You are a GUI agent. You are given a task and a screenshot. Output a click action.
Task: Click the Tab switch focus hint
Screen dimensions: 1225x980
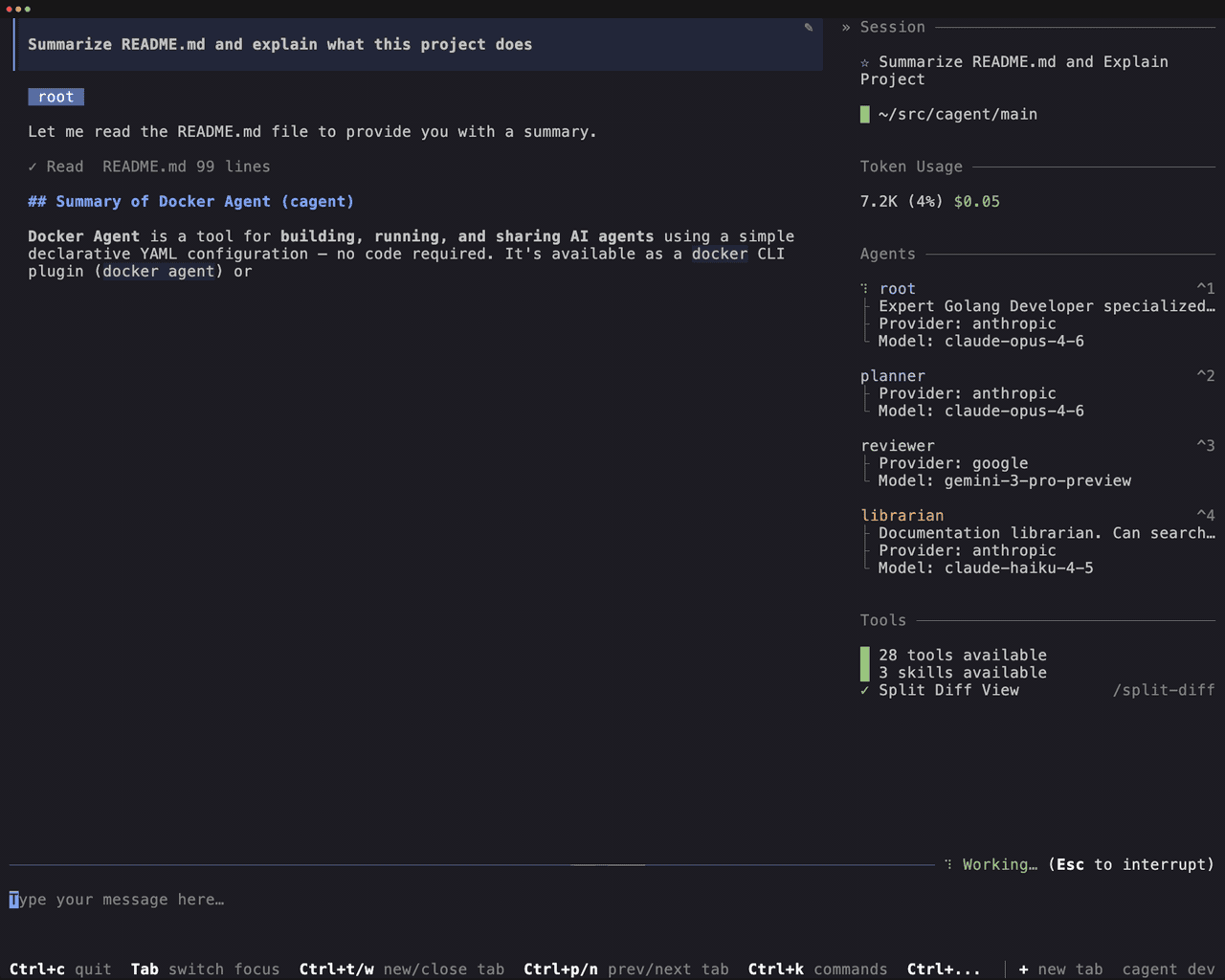[x=205, y=969]
